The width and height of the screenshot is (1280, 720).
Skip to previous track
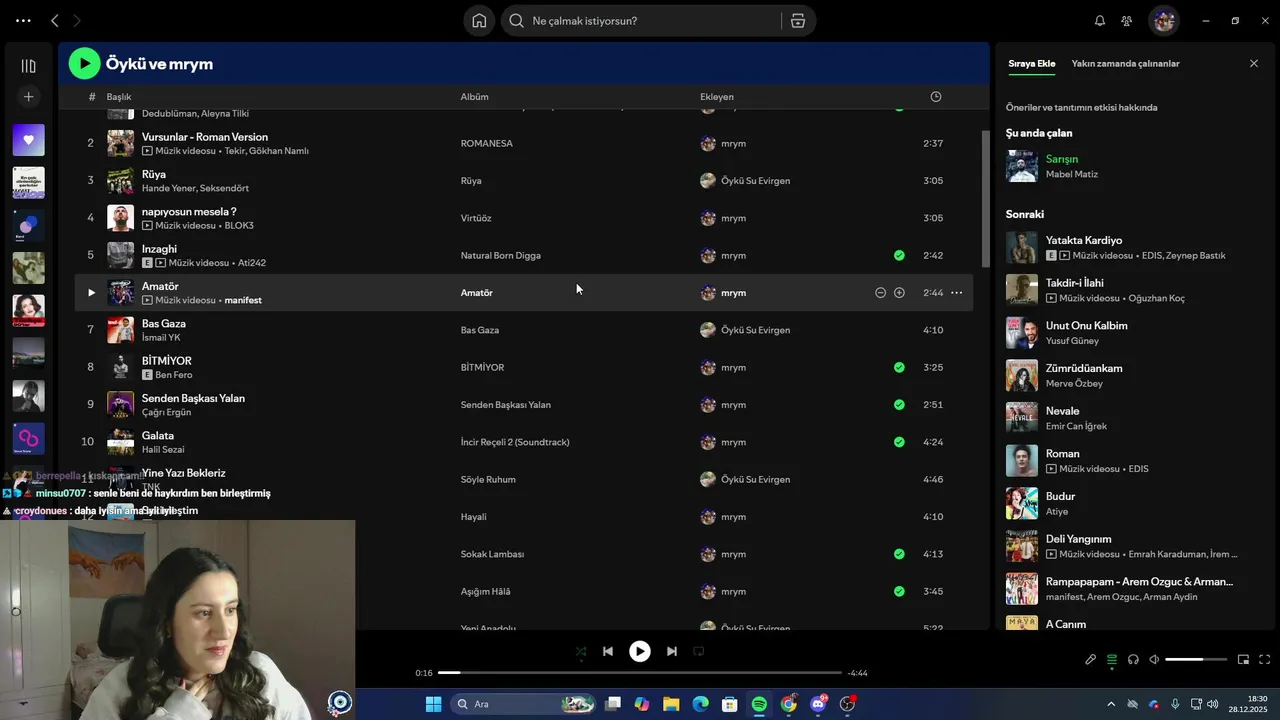(607, 651)
